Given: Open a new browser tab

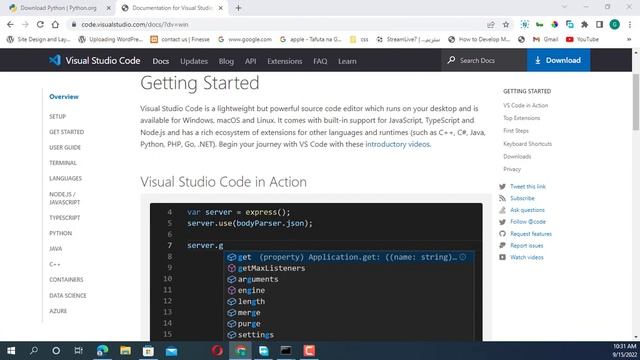Looking at the screenshot, I should click(x=238, y=8).
